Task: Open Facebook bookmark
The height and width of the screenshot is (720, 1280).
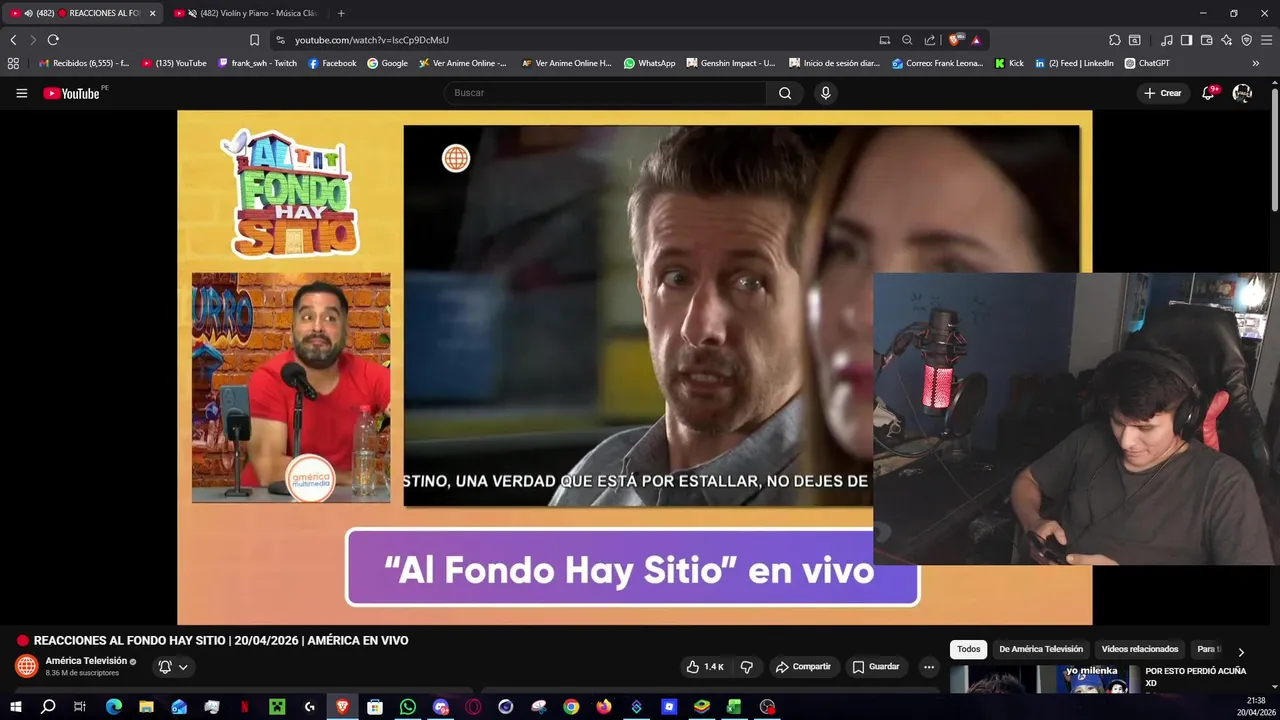Action: pos(332,63)
